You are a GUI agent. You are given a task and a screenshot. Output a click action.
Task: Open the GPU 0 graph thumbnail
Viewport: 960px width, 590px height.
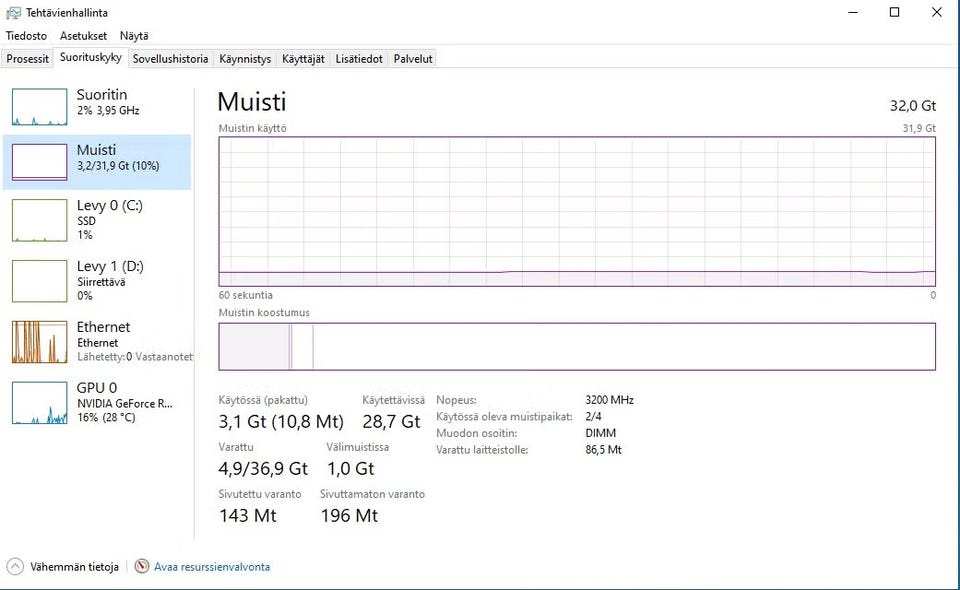tap(39, 403)
